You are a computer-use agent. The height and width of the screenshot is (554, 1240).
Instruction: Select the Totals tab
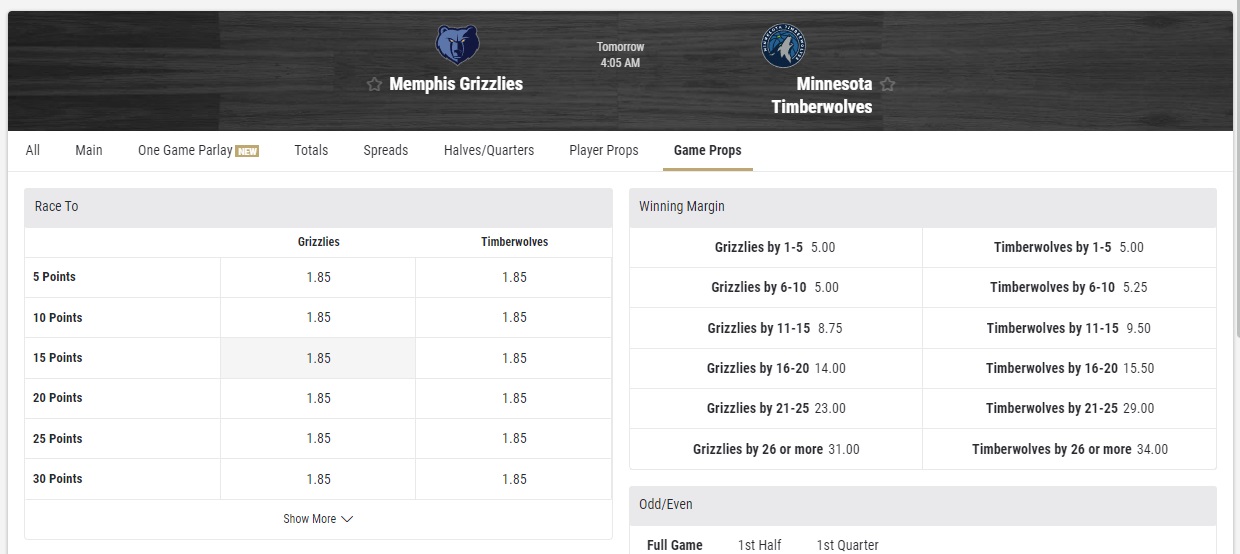coord(311,150)
